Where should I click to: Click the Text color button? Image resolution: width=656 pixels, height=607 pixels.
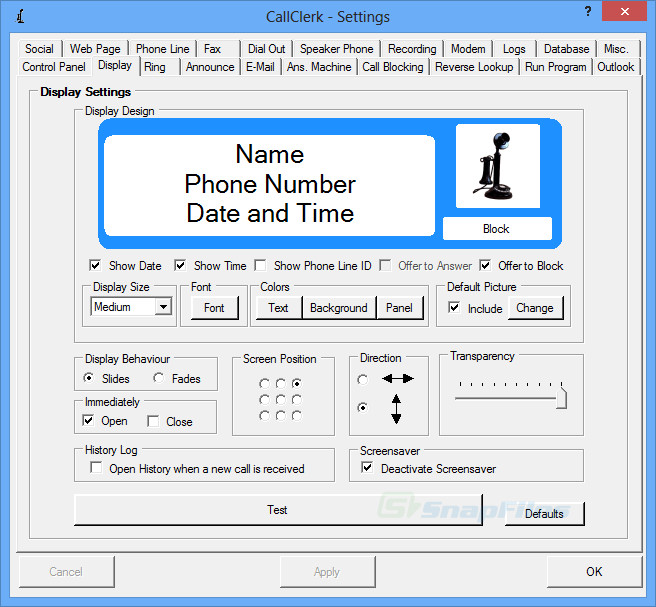tap(278, 308)
